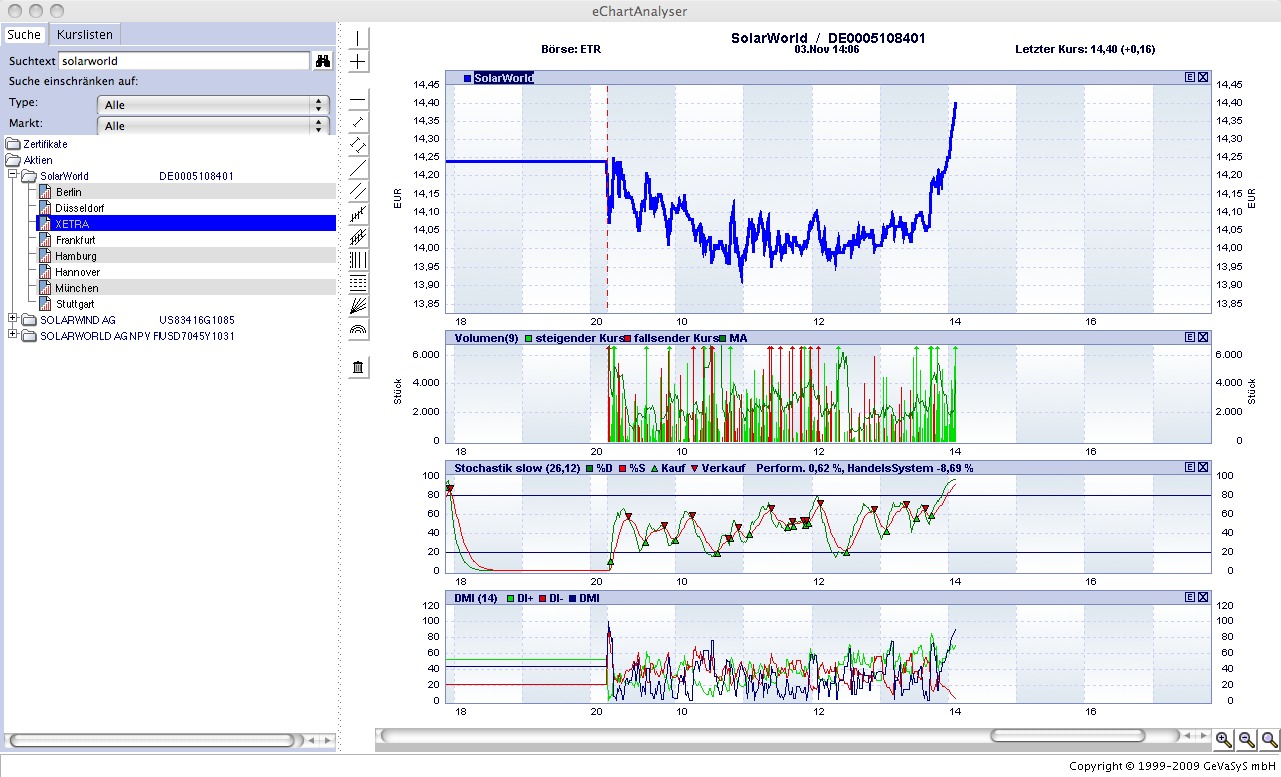Click the Suchtext input field
1281x777 pixels.
coord(184,61)
